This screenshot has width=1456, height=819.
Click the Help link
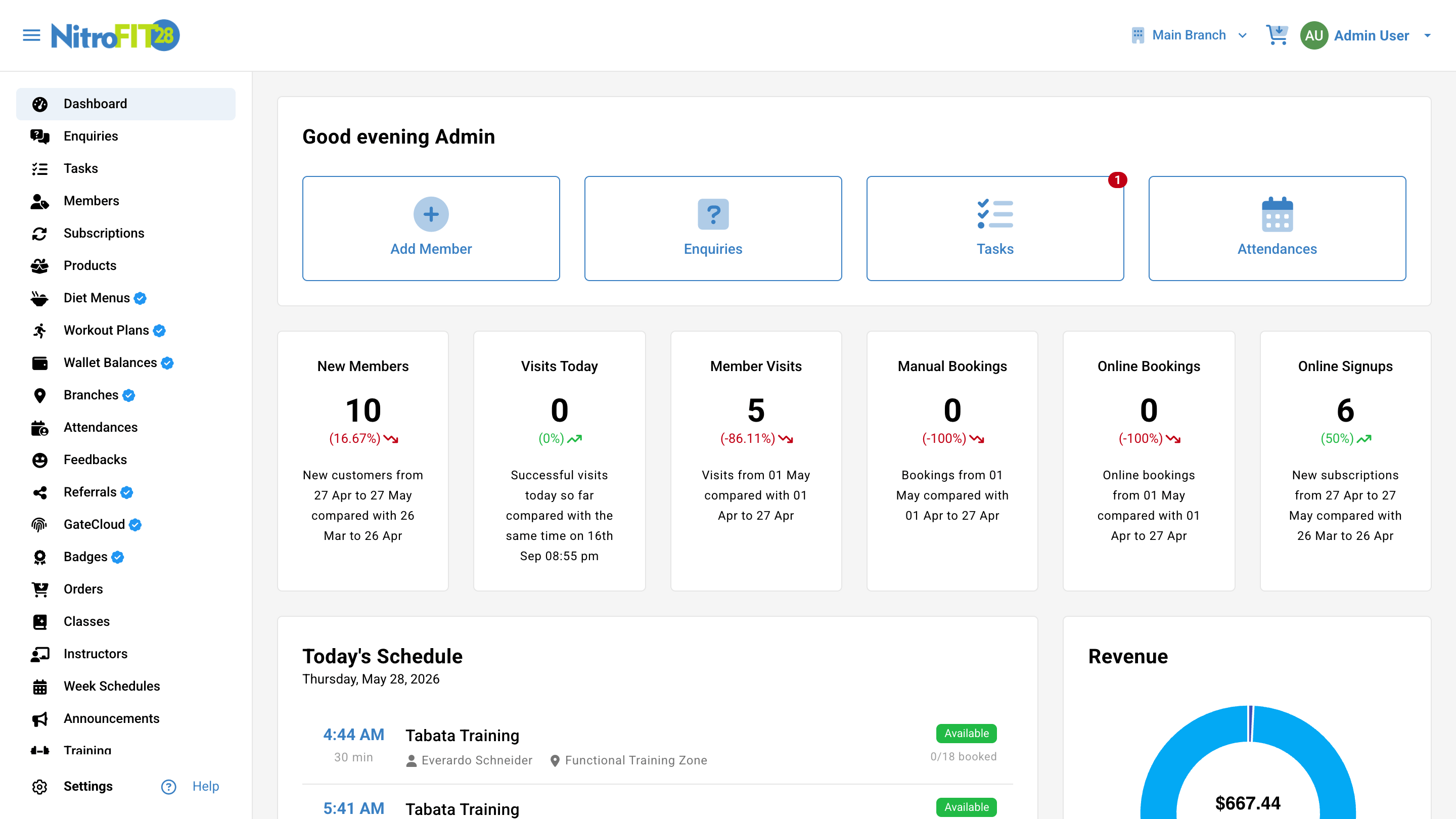[206, 787]
